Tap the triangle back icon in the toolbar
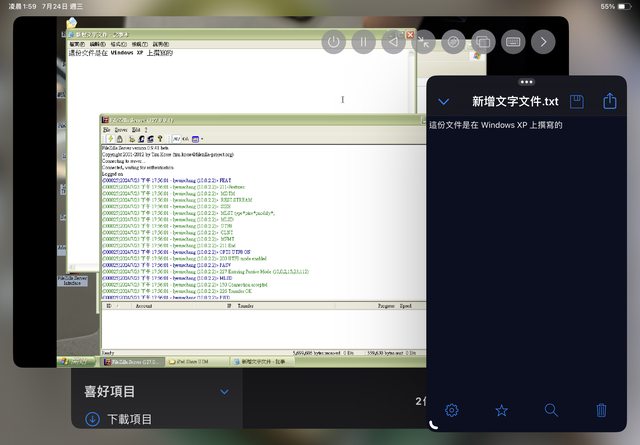640x445 pixels. point(393,42)
